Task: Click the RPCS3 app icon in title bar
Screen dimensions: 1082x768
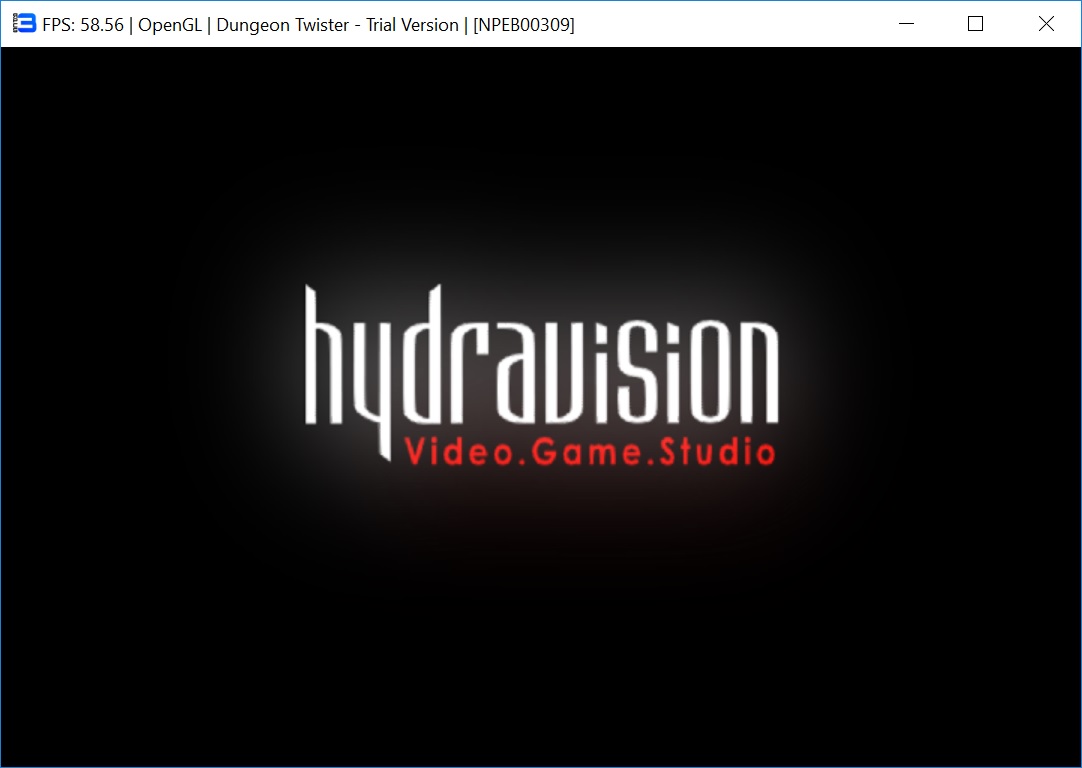Action: click(23, 23)
